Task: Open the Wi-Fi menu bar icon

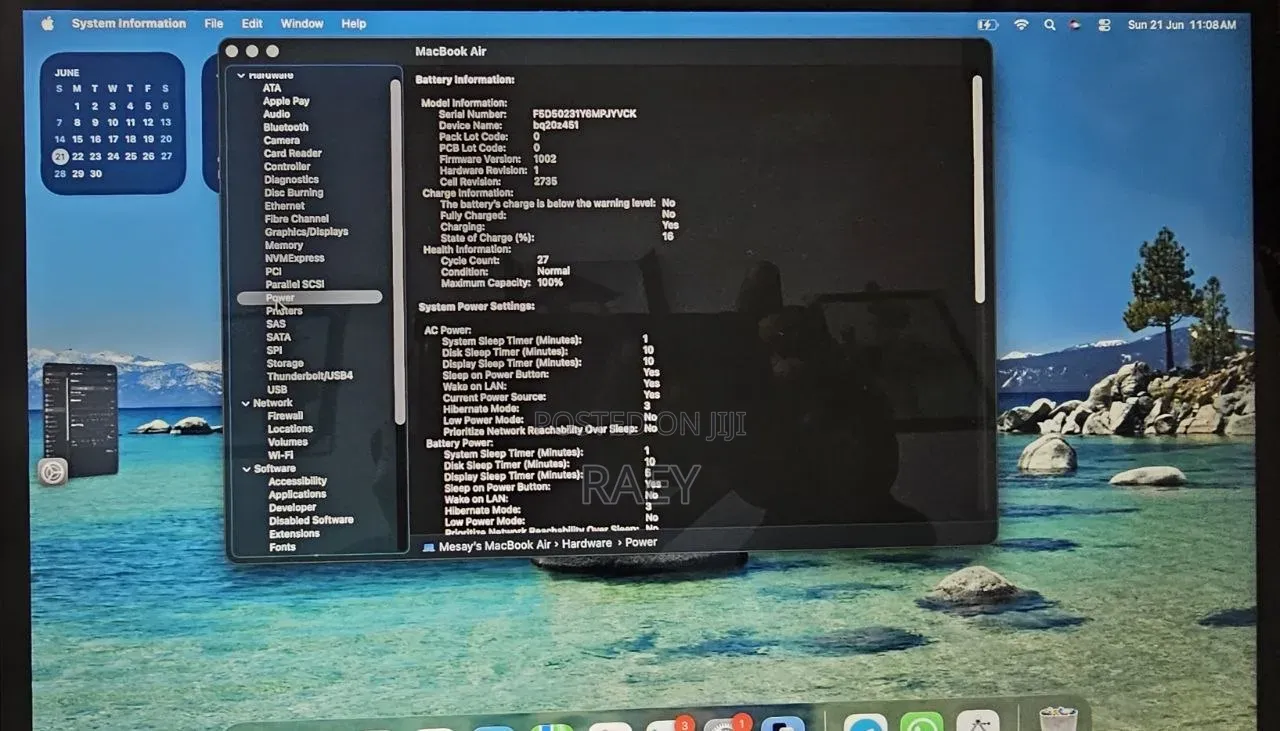Action: coord(1021,24)
